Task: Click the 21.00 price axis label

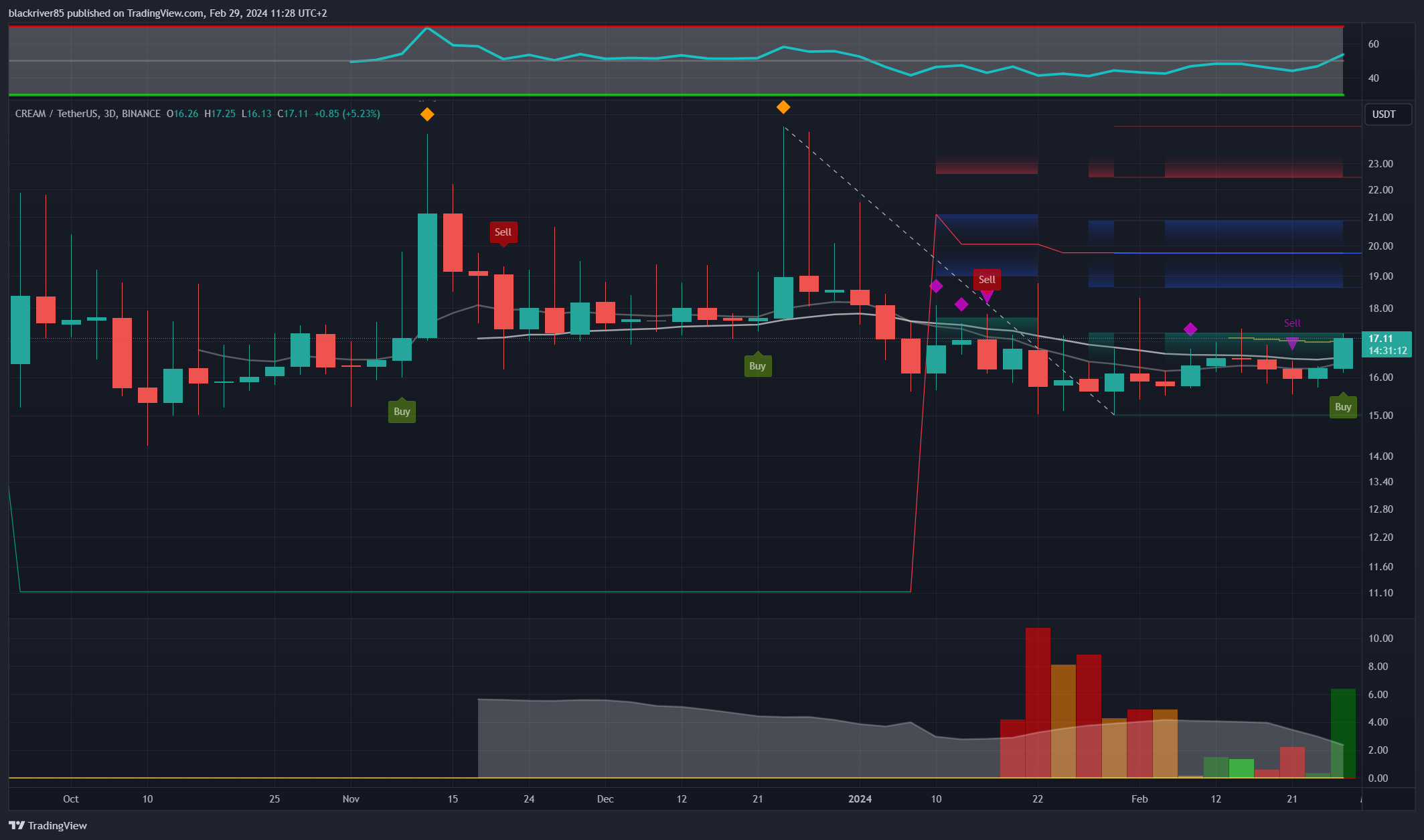Action: 1380,218
